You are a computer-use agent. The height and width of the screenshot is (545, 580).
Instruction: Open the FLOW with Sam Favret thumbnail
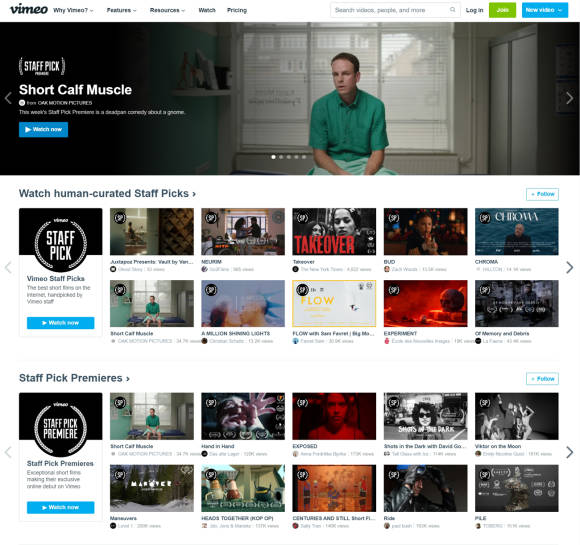(x=334, y=303)
